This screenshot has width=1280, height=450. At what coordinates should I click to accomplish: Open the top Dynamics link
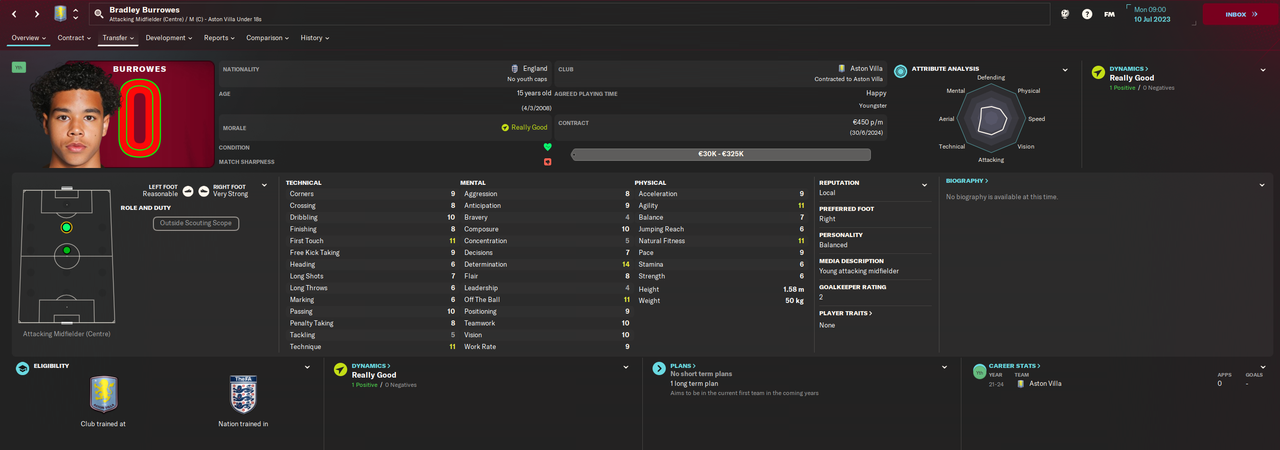[1129, 69]
